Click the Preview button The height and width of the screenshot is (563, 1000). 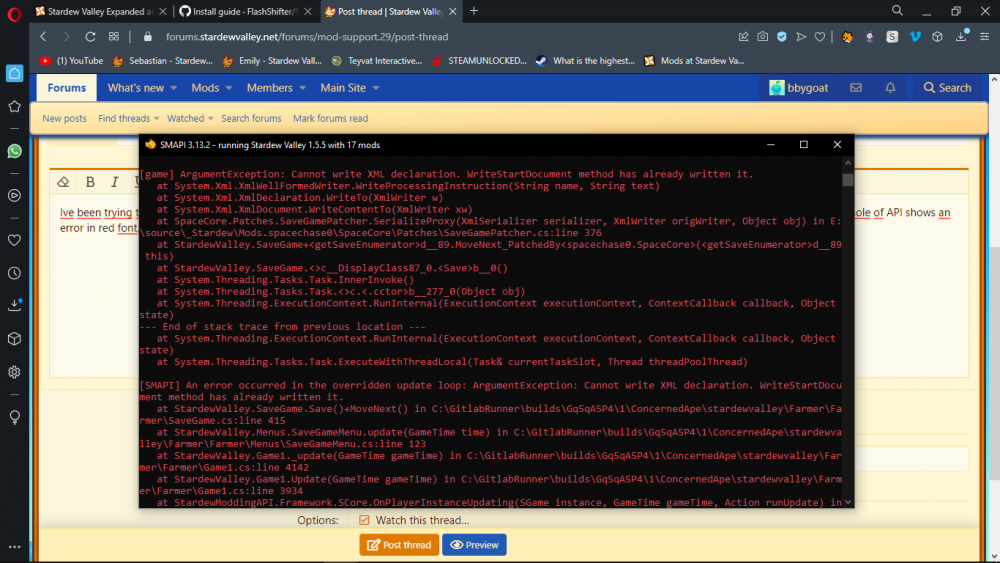click(474, 545)
